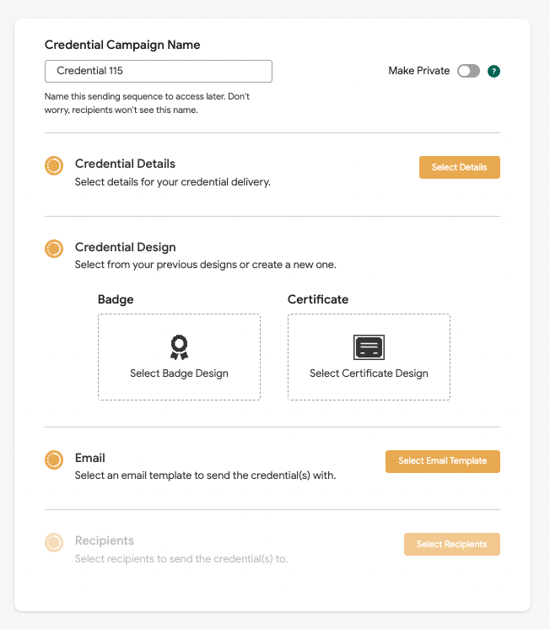Click the Credential Details step status circle
Image resolution: width=550 pixels, height=629 pixels.
tap(54, 166)
